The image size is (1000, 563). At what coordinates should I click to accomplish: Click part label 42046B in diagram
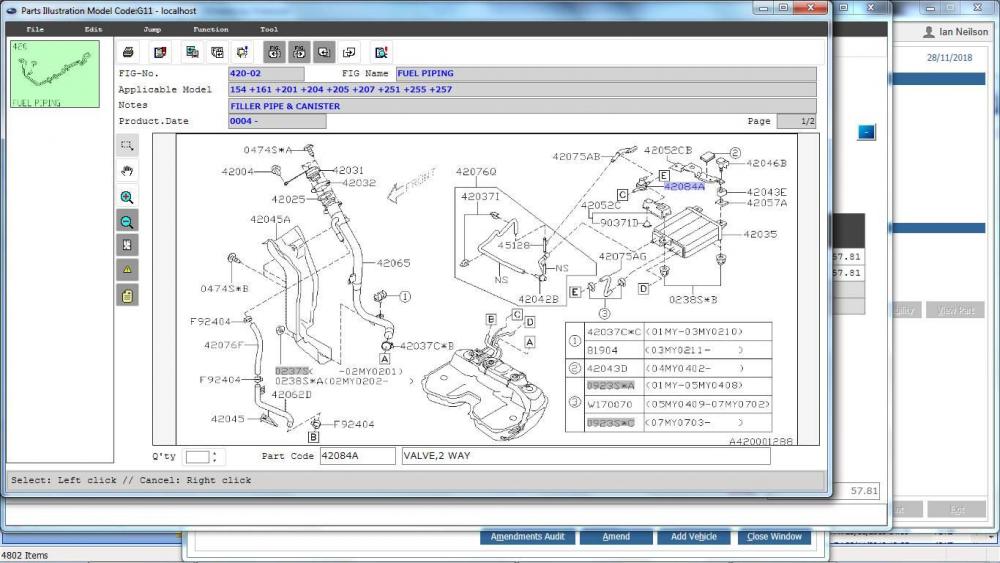tap(766, 163)
